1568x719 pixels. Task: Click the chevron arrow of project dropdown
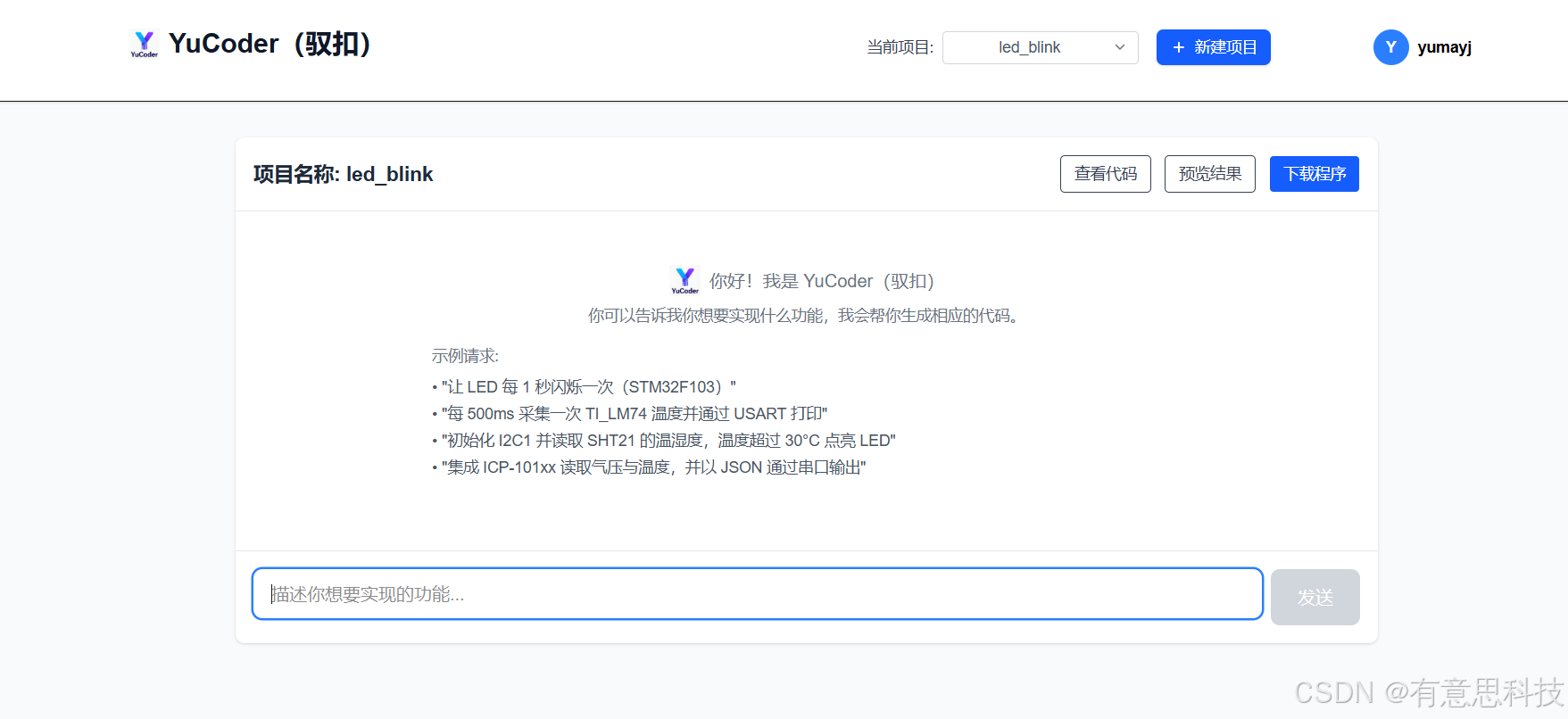pyautogui.click(x=1119, y=47)
